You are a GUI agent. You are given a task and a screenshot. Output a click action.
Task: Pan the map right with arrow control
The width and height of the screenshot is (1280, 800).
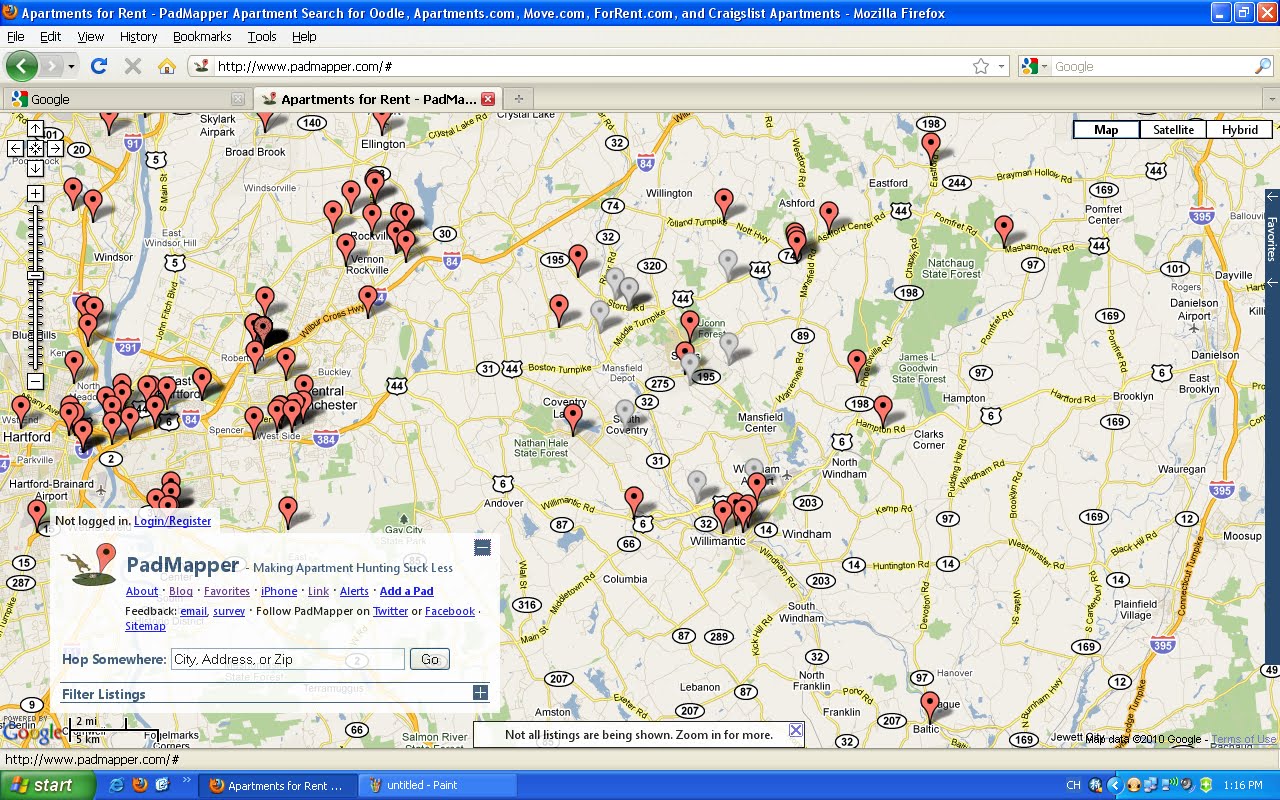(x=55, y=148)
